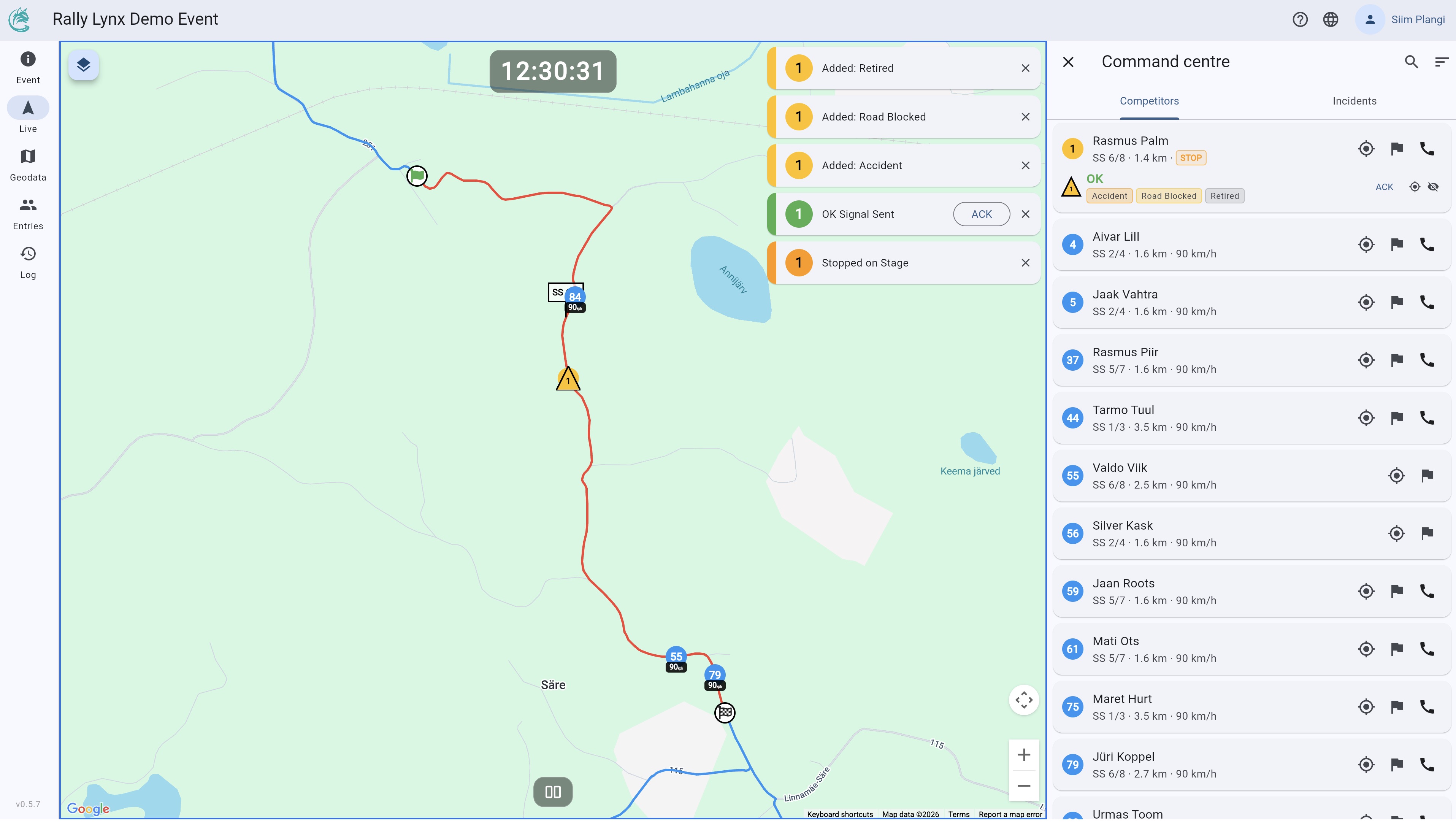Image resolution: width=1456 pixels, height=822 pixels.
Task: Open the map layers selector
Action: [83, 65]
